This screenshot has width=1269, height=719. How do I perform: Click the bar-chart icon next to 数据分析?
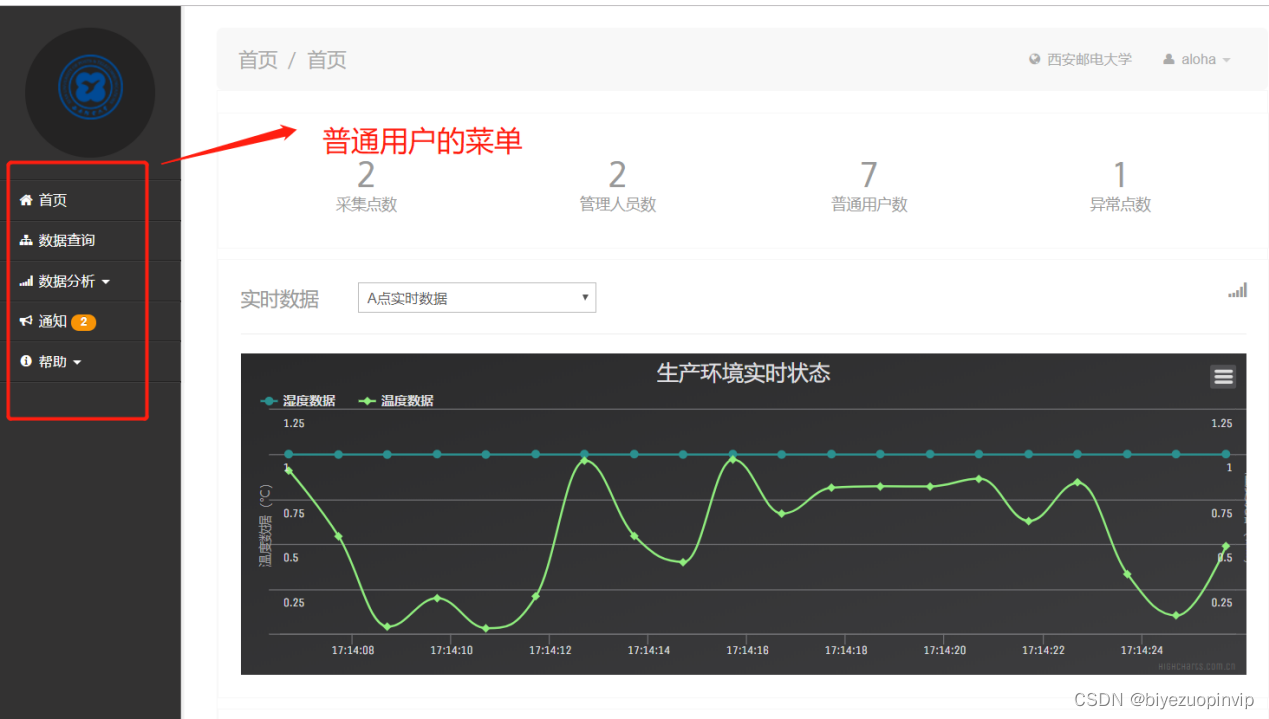point(25,280)
